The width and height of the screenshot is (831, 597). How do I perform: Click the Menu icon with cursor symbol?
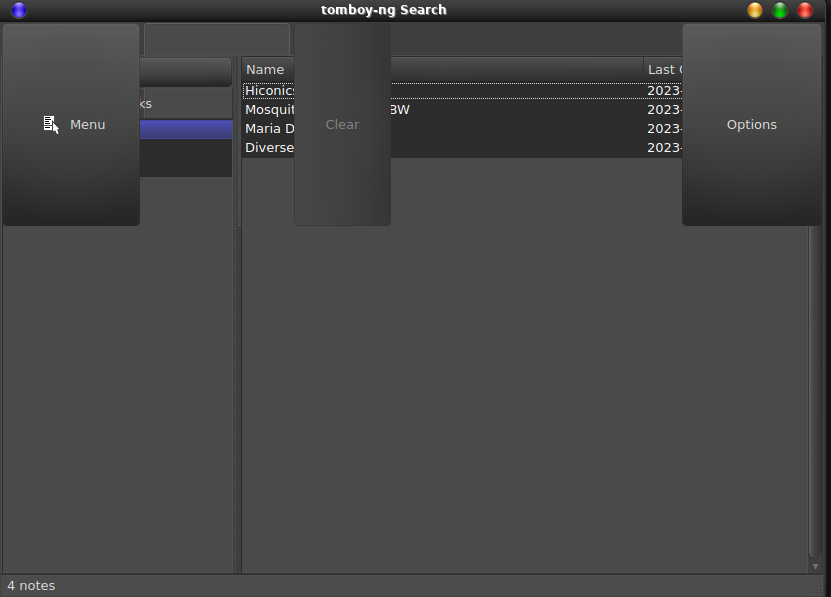point(51,125)
